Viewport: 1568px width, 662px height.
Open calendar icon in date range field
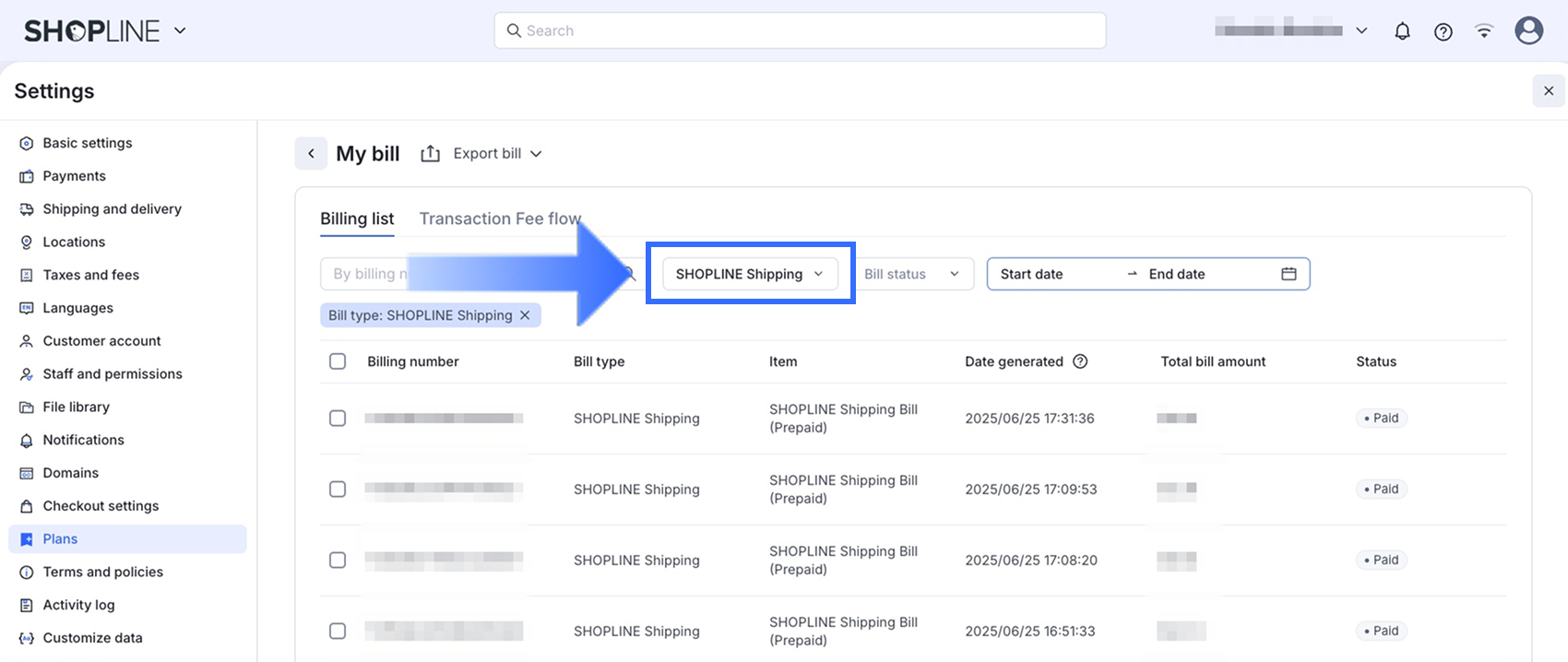coord(1289,274)
